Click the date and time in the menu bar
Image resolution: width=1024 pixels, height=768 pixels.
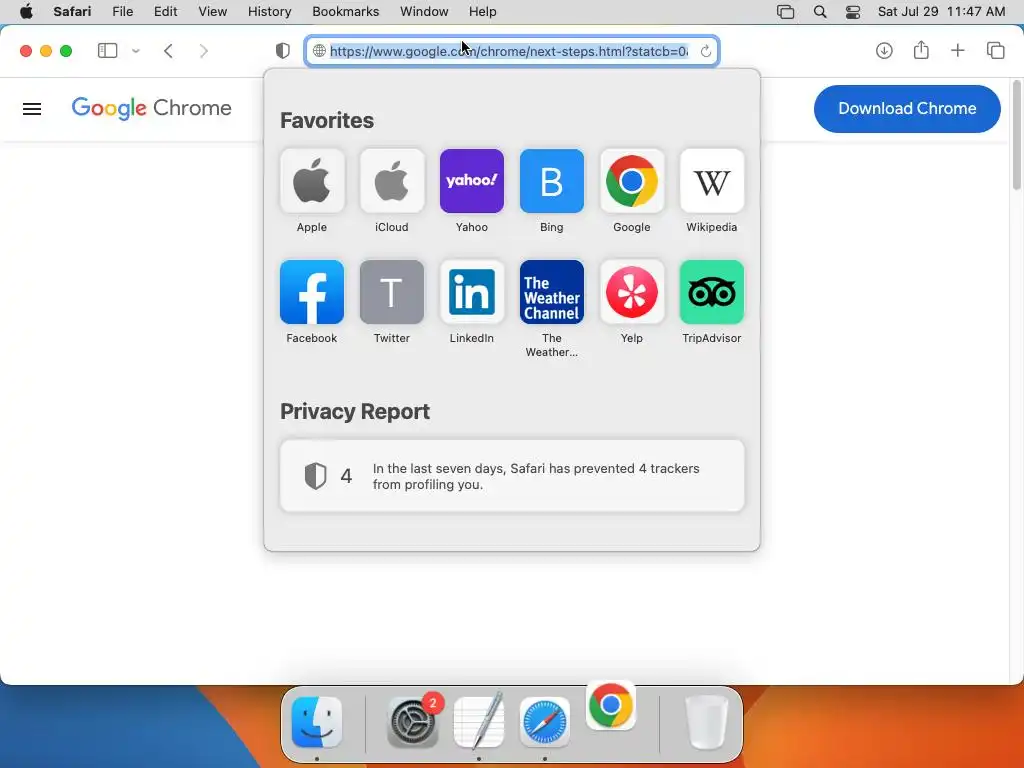point(941,12)
